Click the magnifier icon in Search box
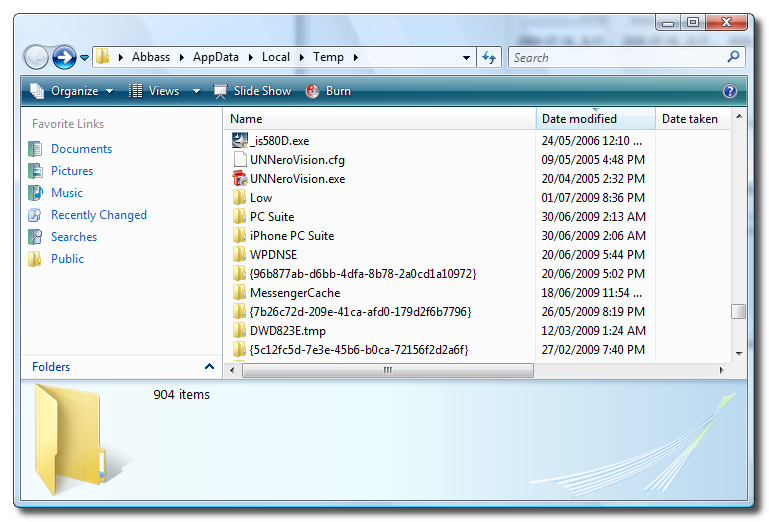The width and height of the screenshot is (769, 522). tap(733, 57)
